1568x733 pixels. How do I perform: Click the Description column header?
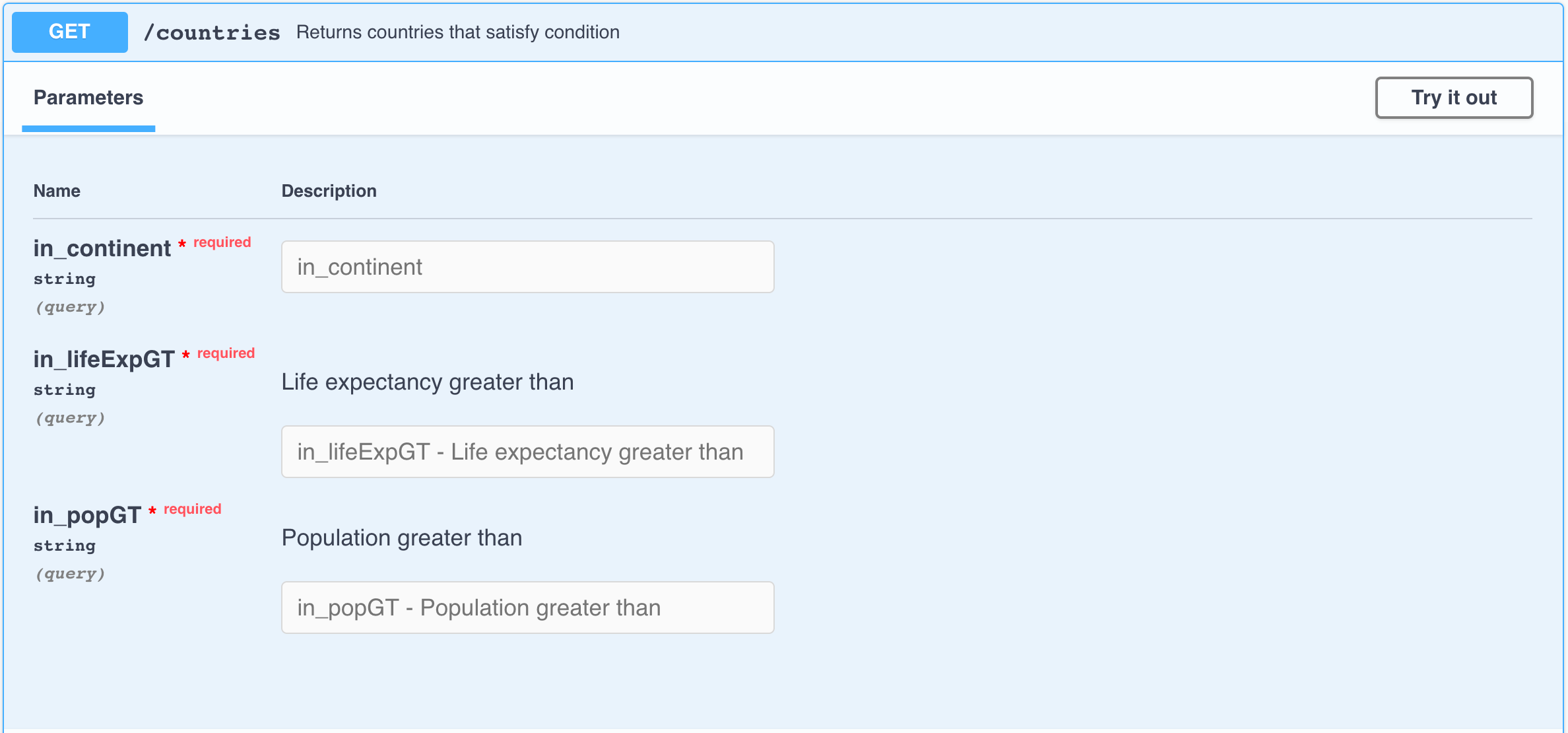329,191
